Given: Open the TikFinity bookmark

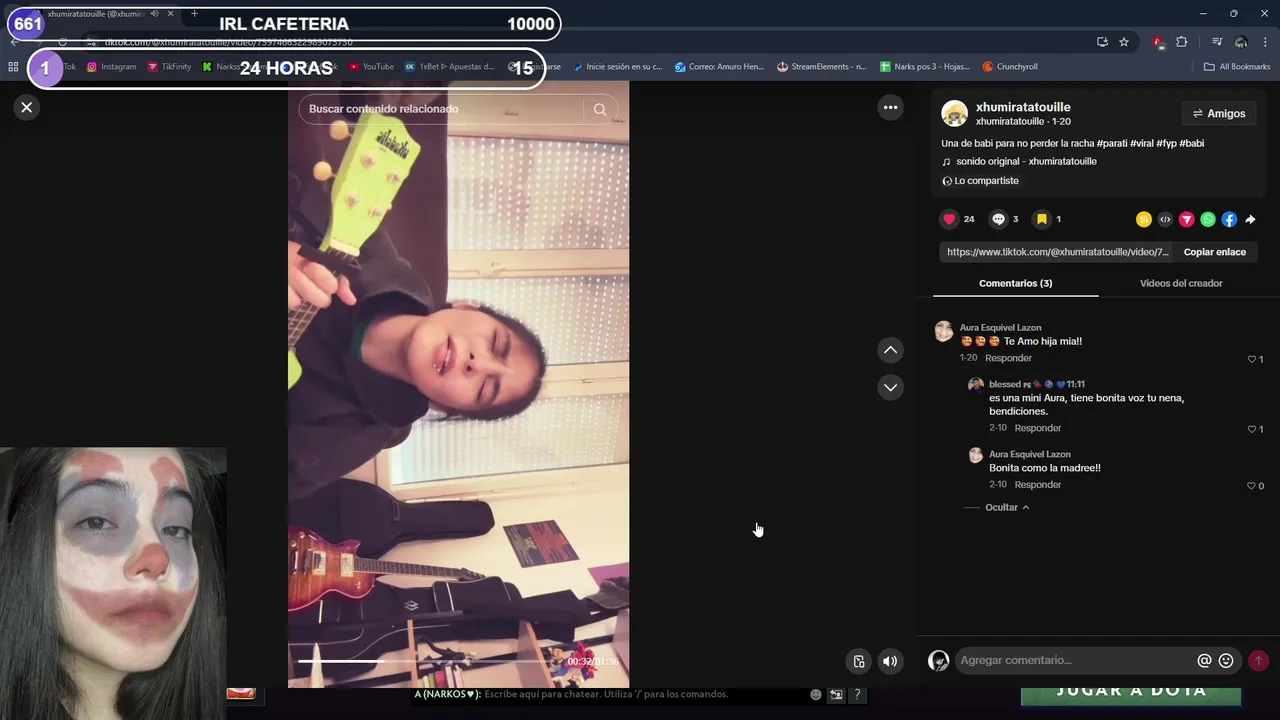Looking at the screenshot, I should [x=169, y=67].
